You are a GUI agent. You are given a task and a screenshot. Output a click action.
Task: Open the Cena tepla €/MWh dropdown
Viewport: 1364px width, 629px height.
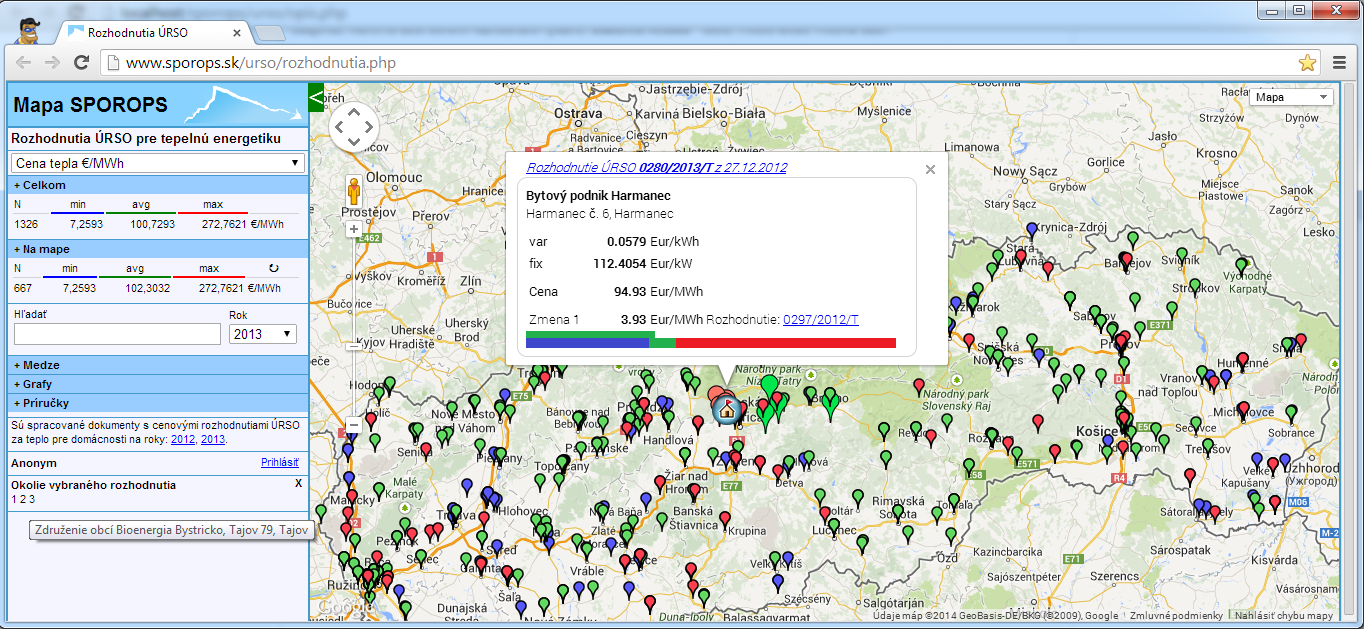tap(157, 163)
